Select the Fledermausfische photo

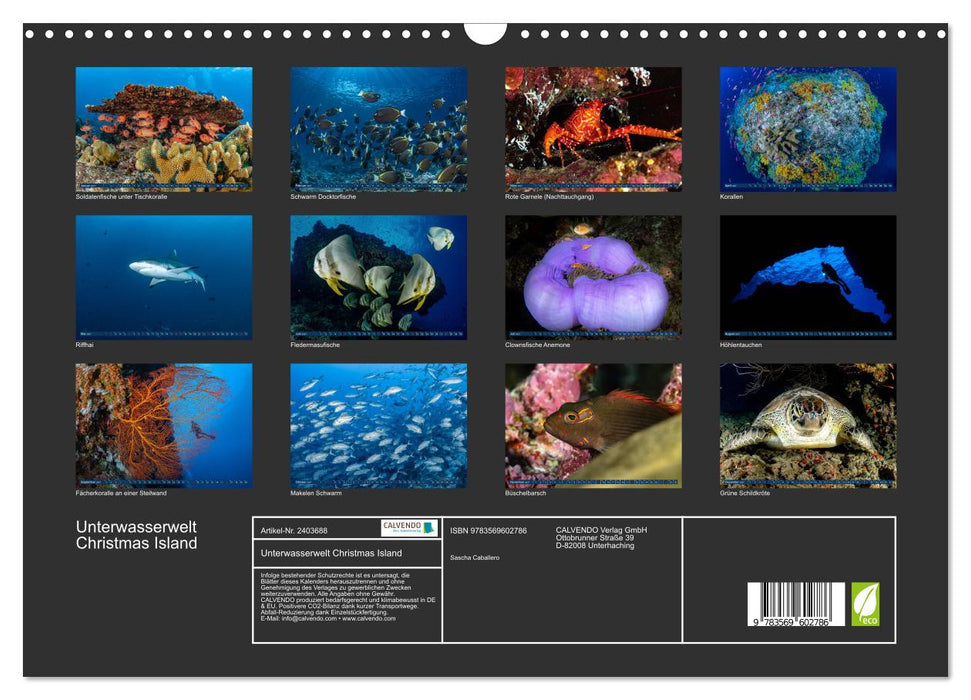(379, 277)
